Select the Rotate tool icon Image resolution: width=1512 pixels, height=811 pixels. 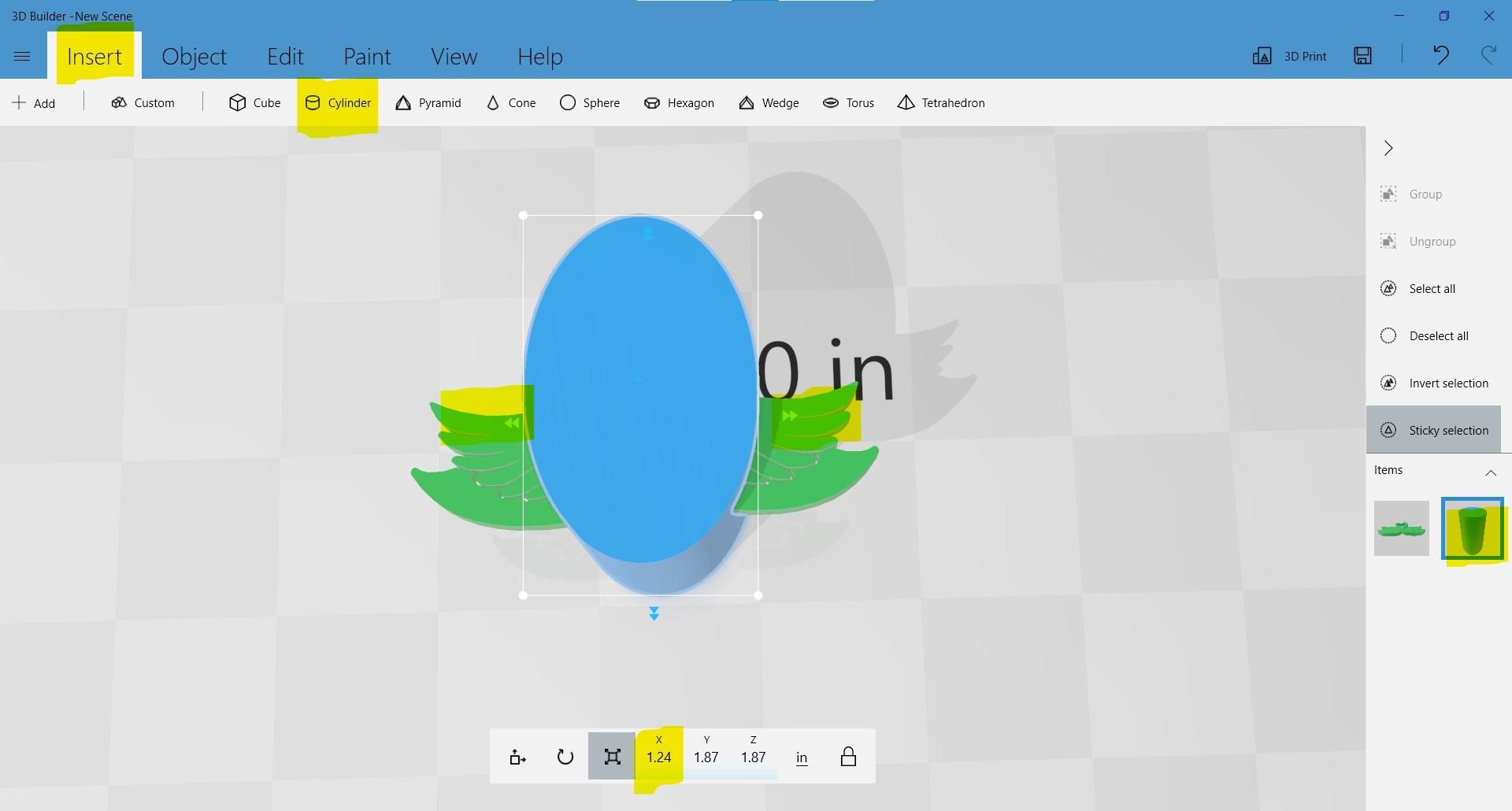coord(565,757)
